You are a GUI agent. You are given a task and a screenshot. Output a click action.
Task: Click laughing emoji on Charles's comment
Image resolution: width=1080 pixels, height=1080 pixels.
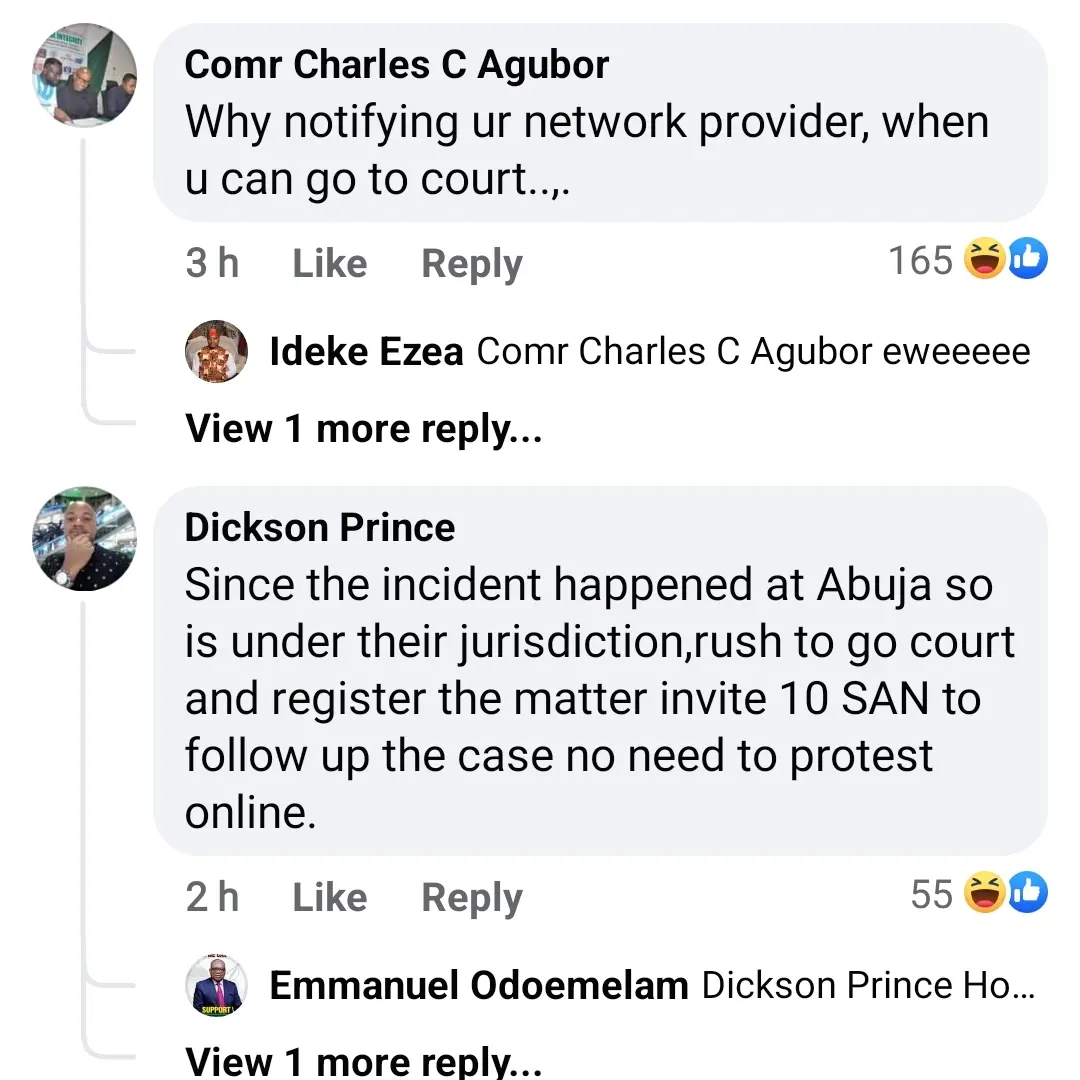click(x=985, y=261)
